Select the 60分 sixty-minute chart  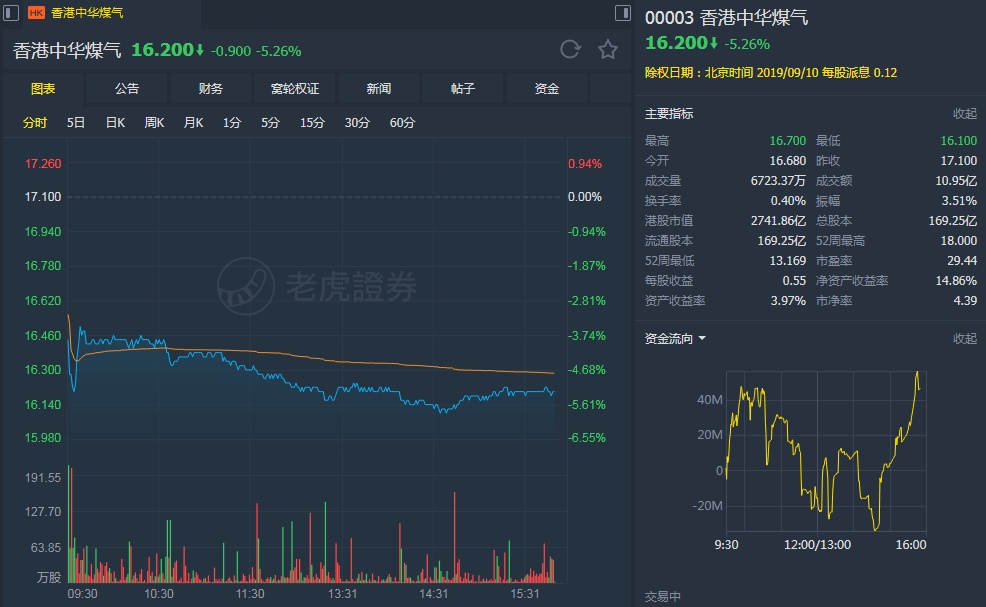pos(402,123)
